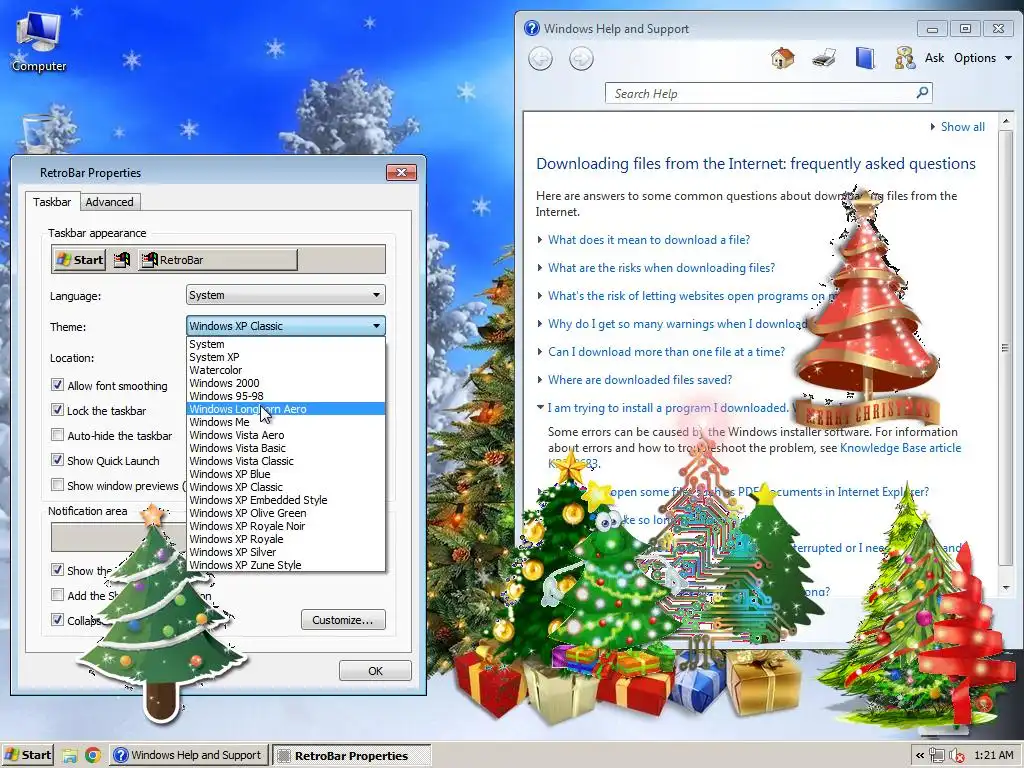1024x768 pixels.
Task: Open Browse Help book icon
Action: [x=865, y=58]
